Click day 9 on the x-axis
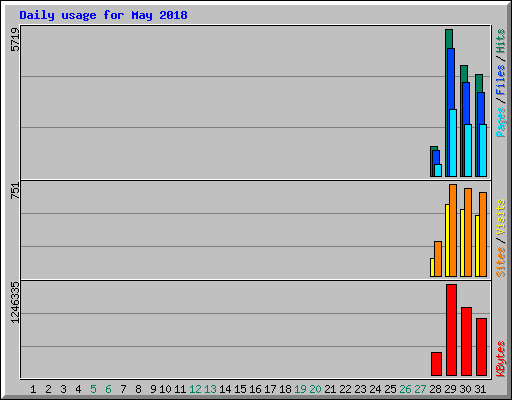Viewport: 512px width, 400px height. pos(153,389)
